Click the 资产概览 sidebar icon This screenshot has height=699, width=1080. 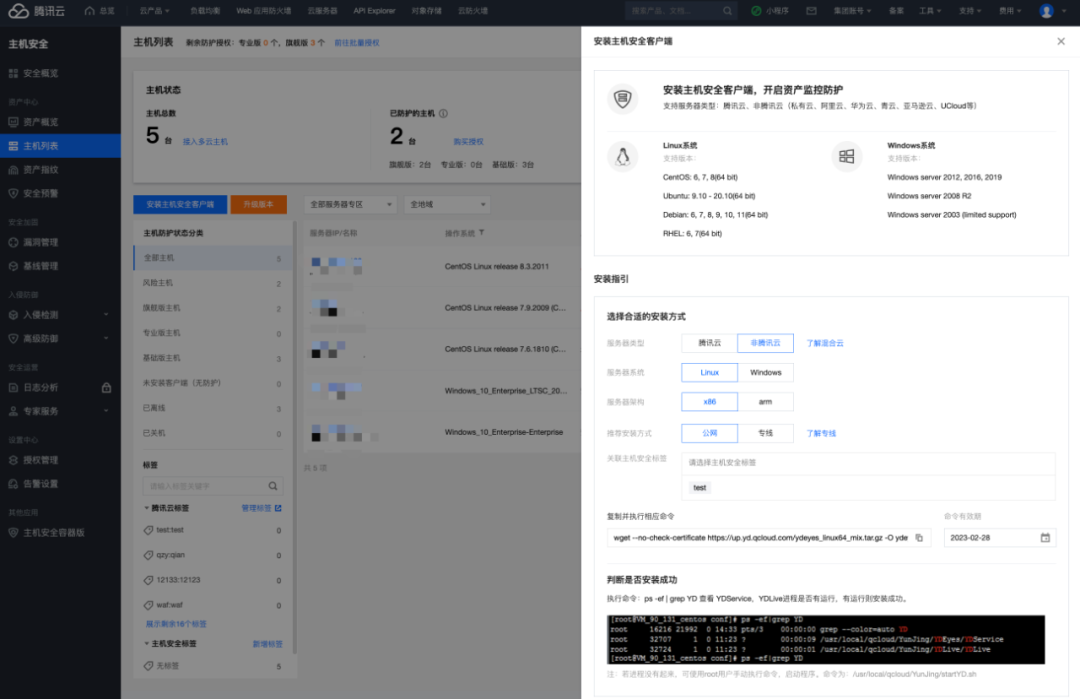click(13, 122)
